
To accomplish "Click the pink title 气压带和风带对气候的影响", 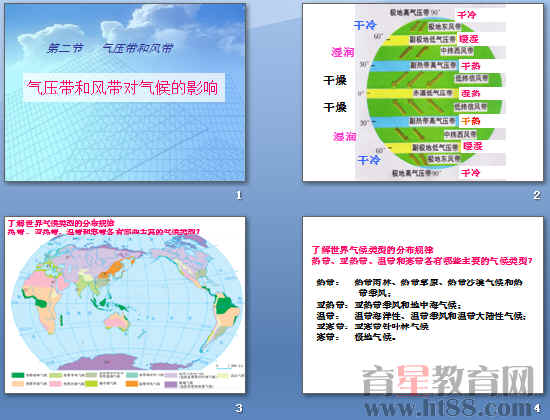I will point(123,88).
